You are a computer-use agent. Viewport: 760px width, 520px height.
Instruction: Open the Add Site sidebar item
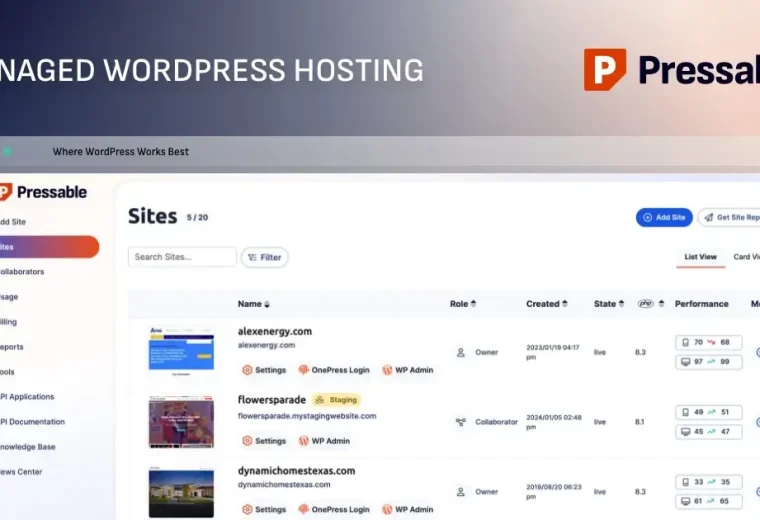13,222
